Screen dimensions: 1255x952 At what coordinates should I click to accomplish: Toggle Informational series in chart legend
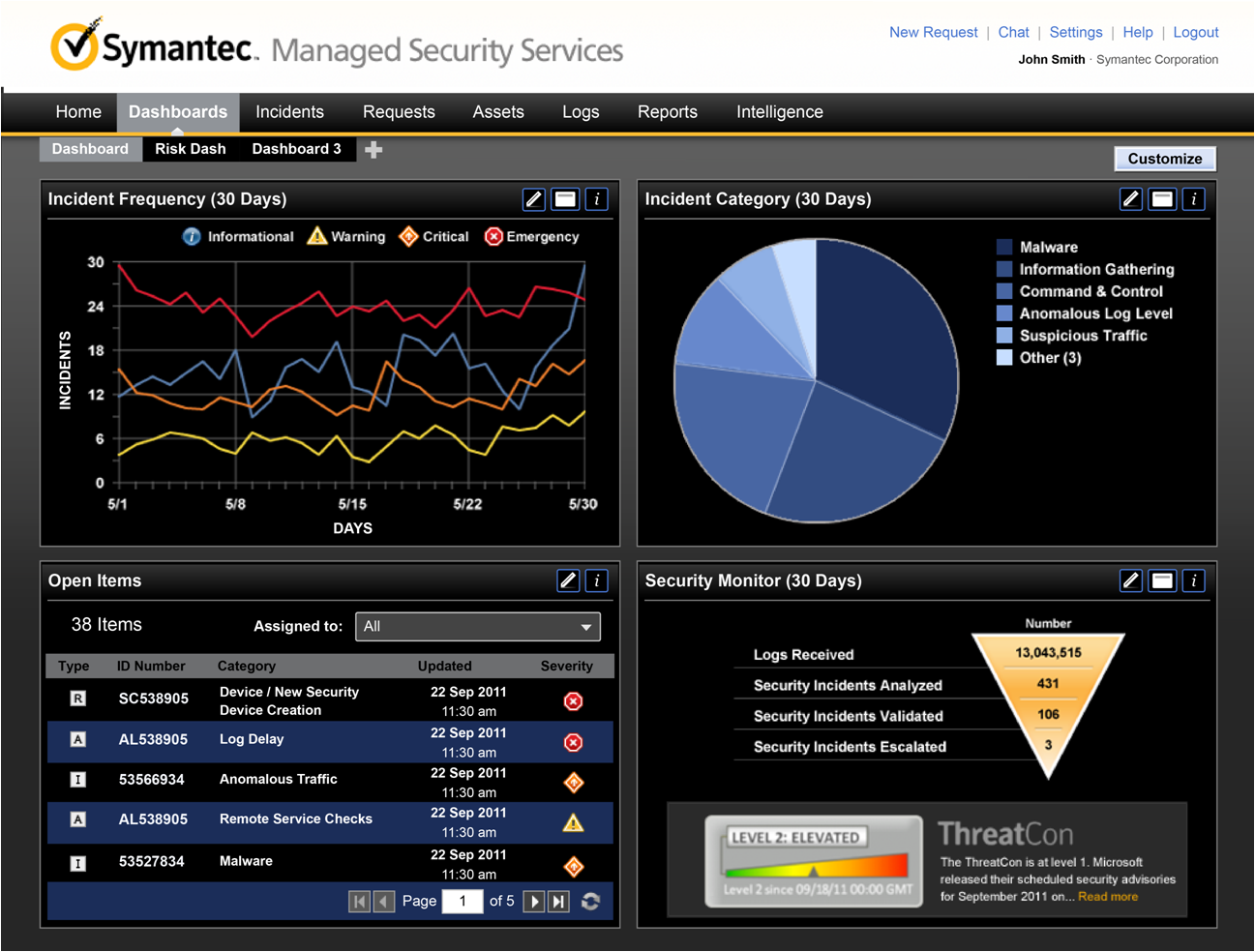click(x=238, y=236)
